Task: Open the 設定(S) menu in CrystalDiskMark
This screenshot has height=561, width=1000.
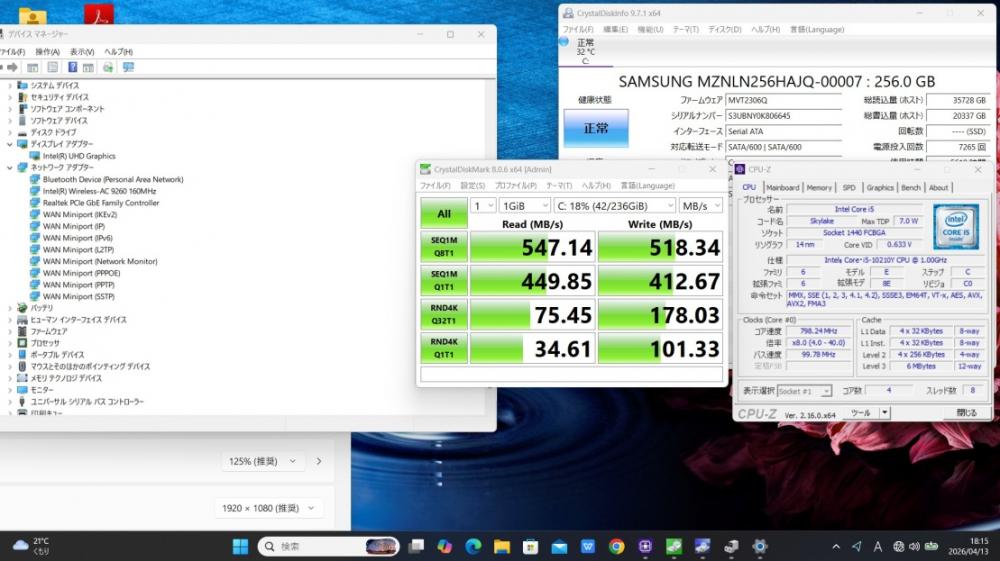Action: [472, 185]
